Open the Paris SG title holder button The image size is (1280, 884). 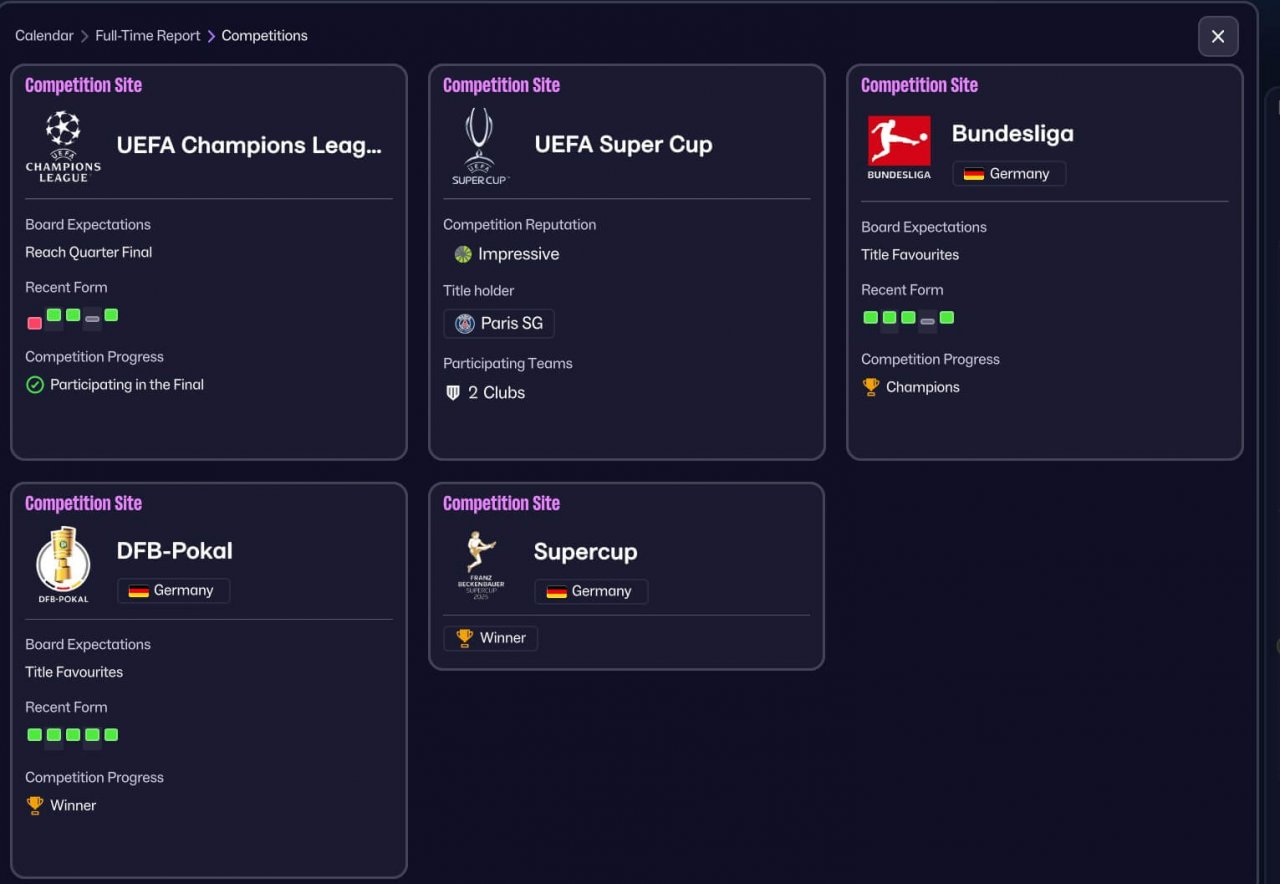[499, 323]
